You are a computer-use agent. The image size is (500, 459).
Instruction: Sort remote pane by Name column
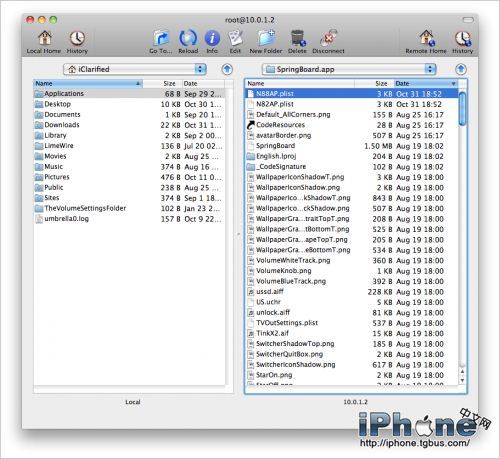300,83
